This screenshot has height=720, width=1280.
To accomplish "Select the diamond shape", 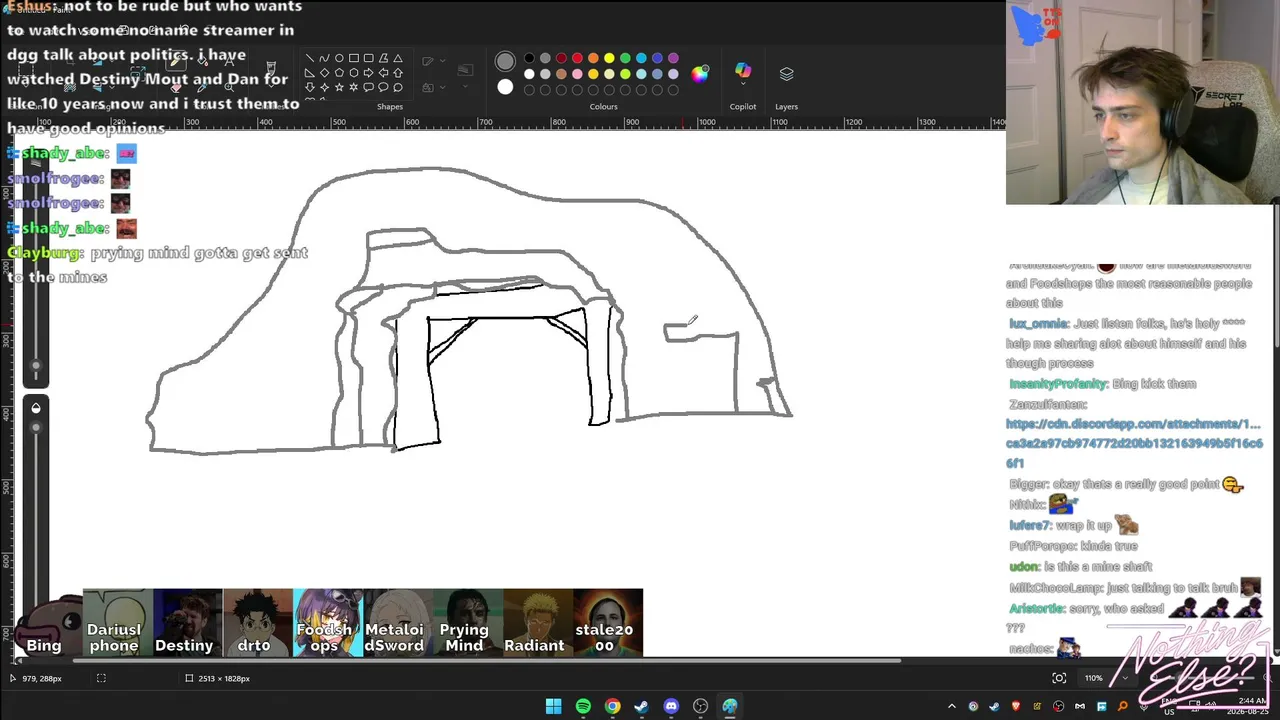I will [324, 73].
